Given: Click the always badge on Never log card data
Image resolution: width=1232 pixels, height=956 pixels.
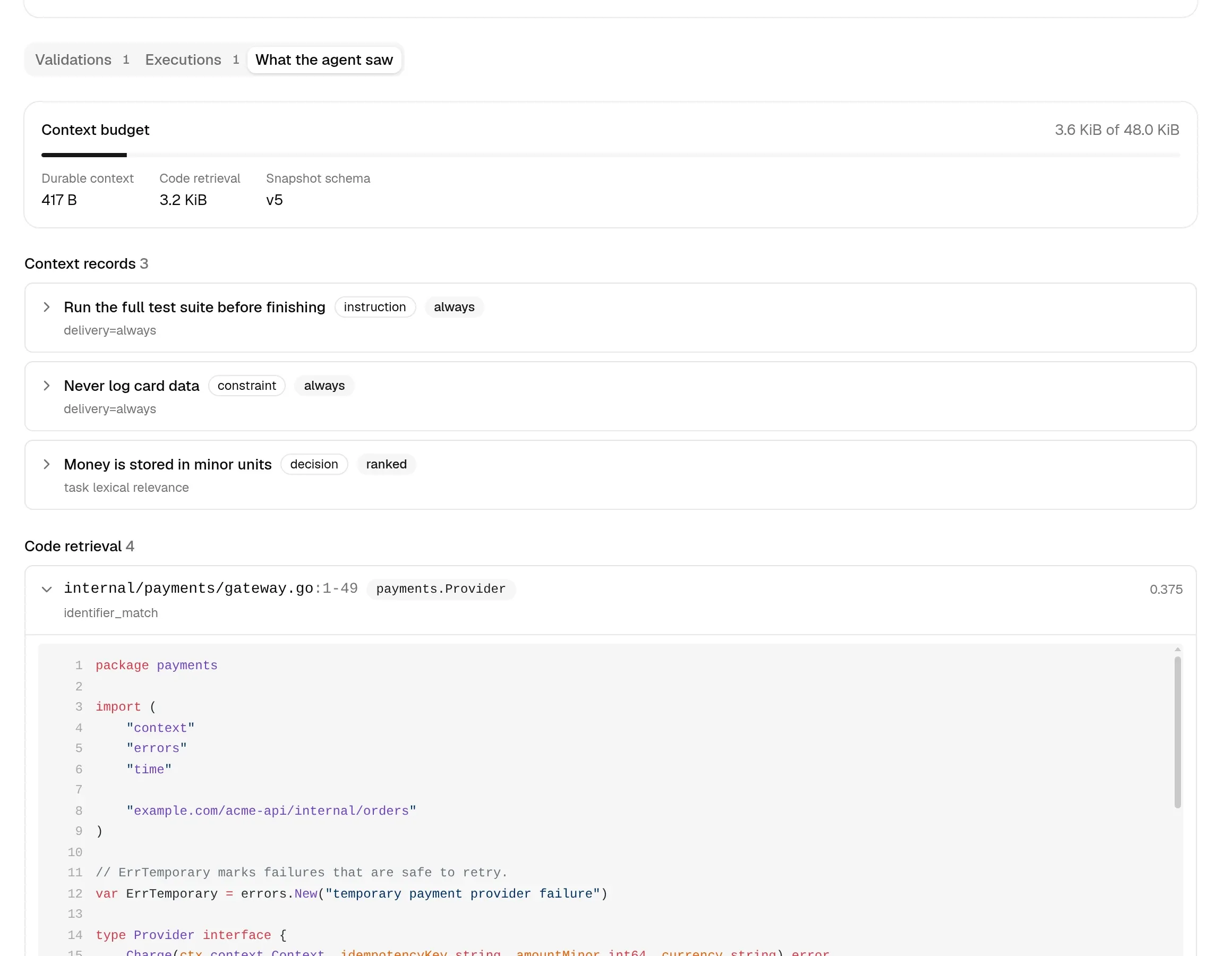Looking at the screenshot, I should point(324,386).
